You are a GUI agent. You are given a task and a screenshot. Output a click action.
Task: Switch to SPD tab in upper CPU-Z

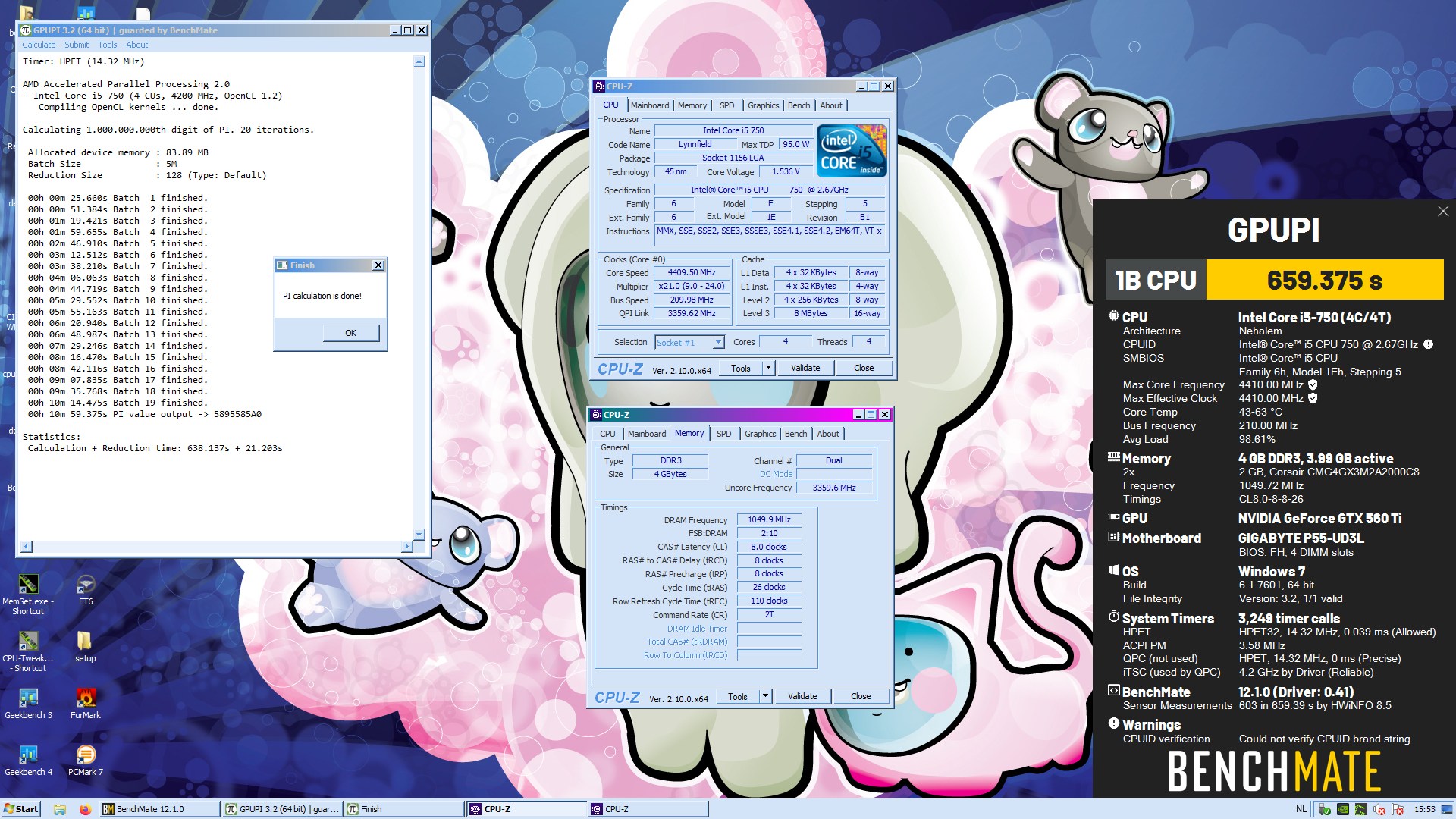[726, 105]
